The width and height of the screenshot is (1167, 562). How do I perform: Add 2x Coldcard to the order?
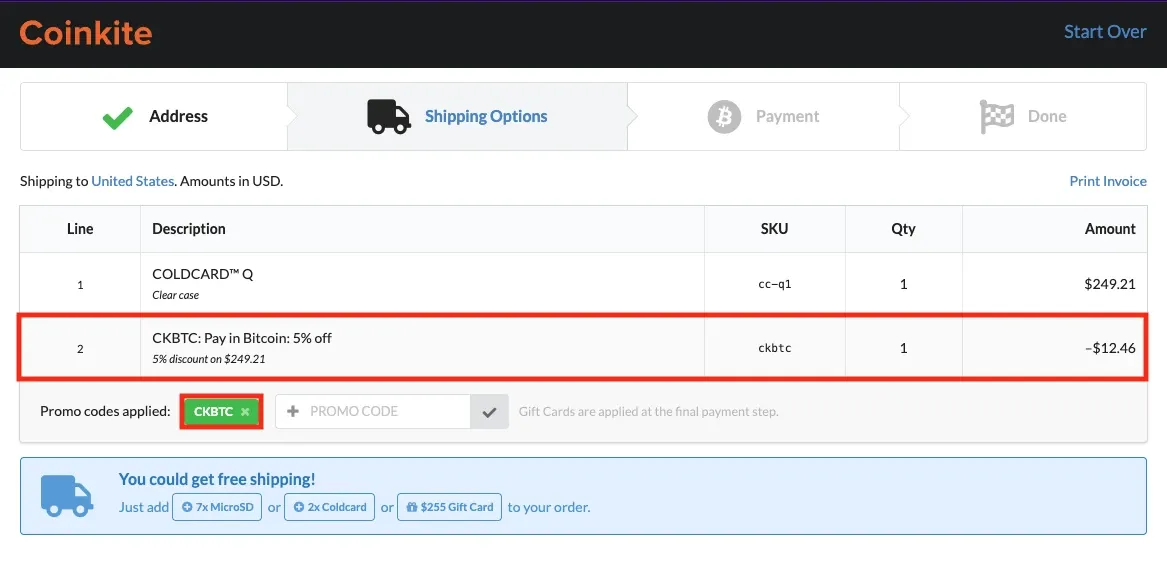[x=330, y=507]
